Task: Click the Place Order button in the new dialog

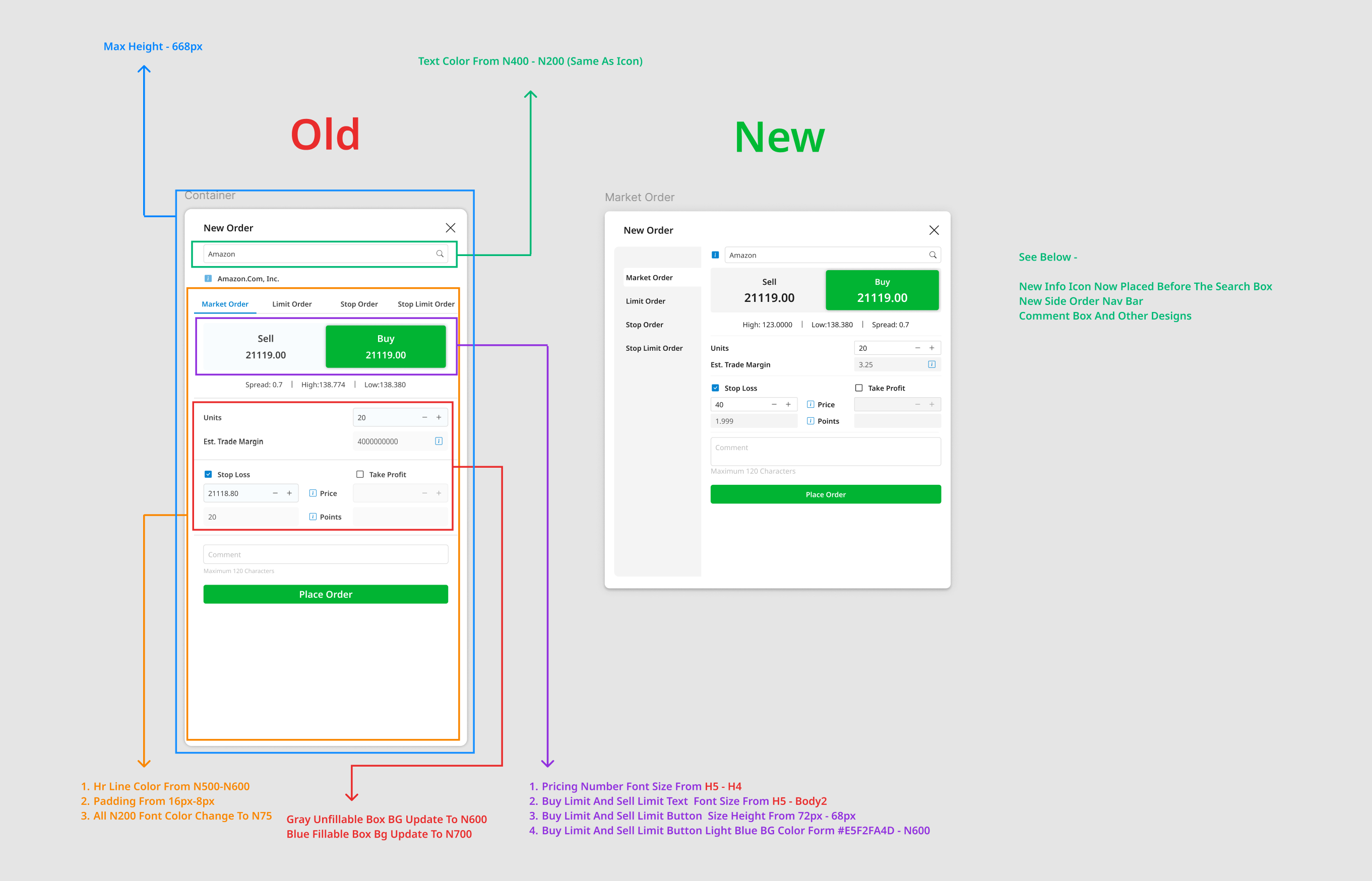Action: click(x=825, y=494)
